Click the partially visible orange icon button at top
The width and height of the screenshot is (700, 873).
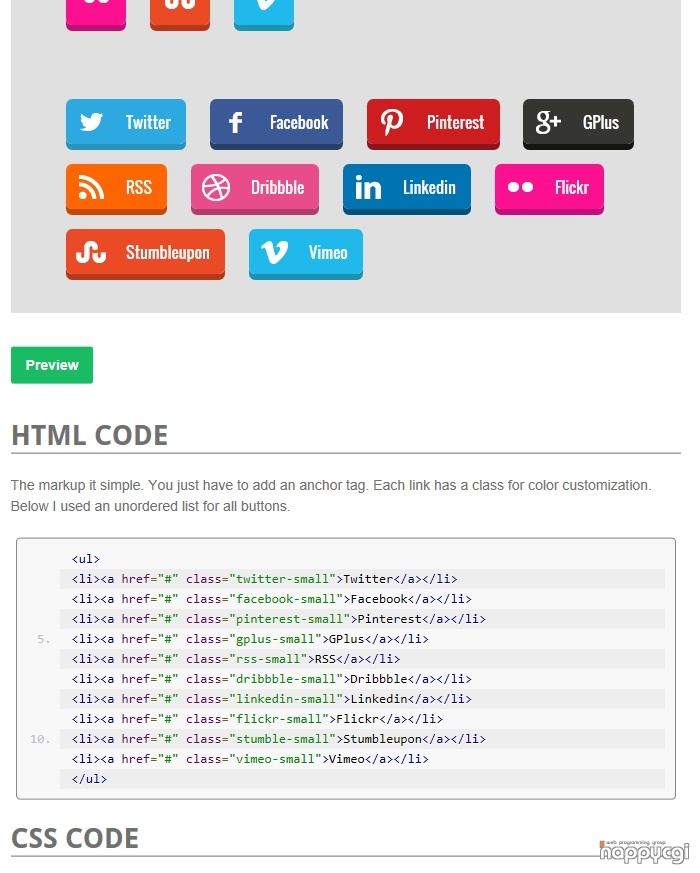click(180, 14)
